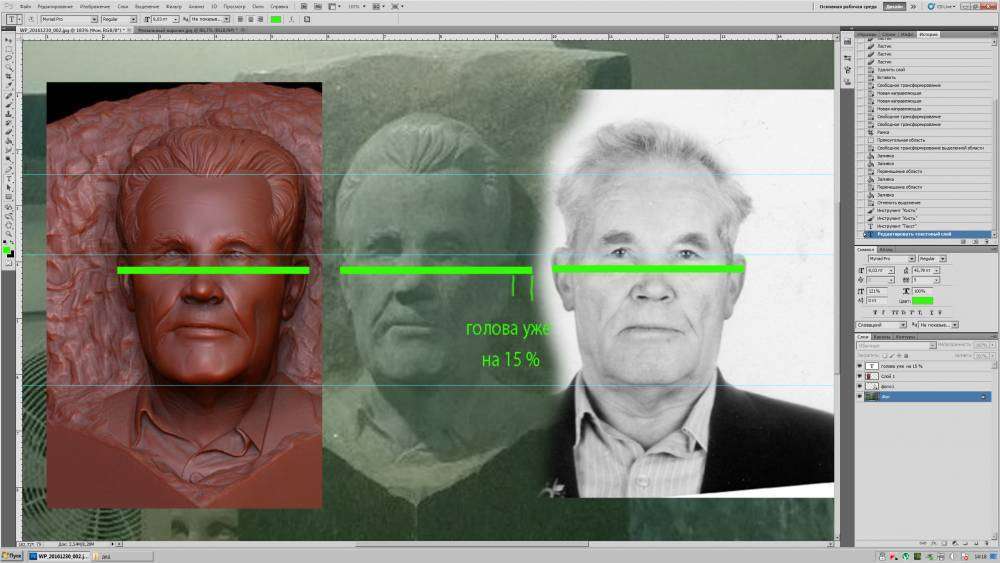Click the 'Дизайн' workspace button
This screenshot has width=1000, height=563.
point(894,6)
